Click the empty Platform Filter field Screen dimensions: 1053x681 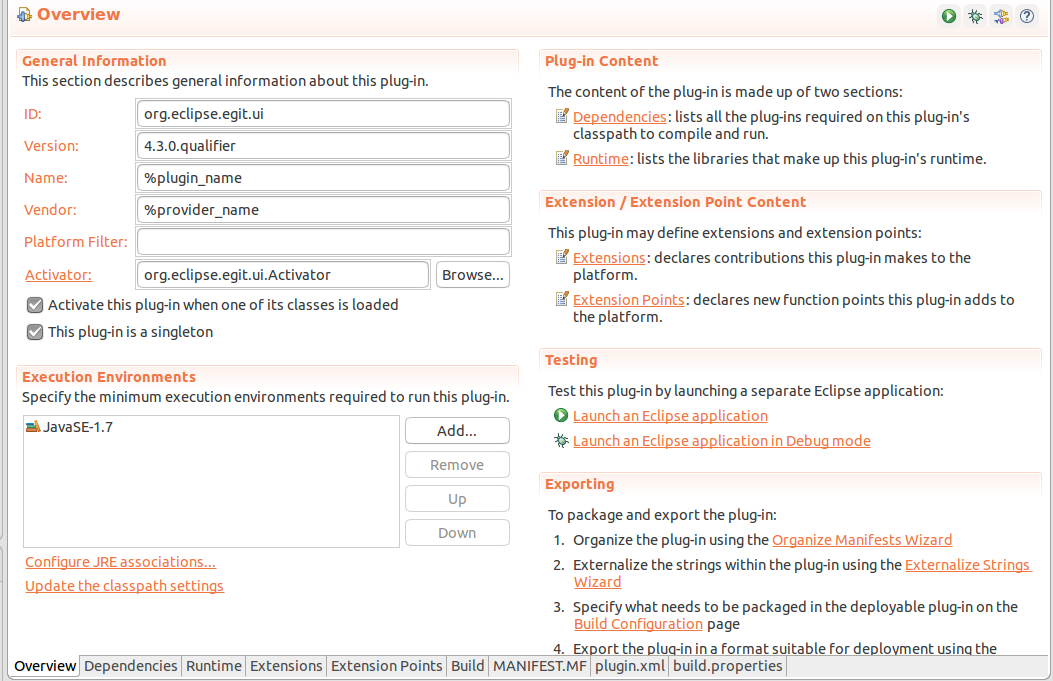(x=323, y=242)
